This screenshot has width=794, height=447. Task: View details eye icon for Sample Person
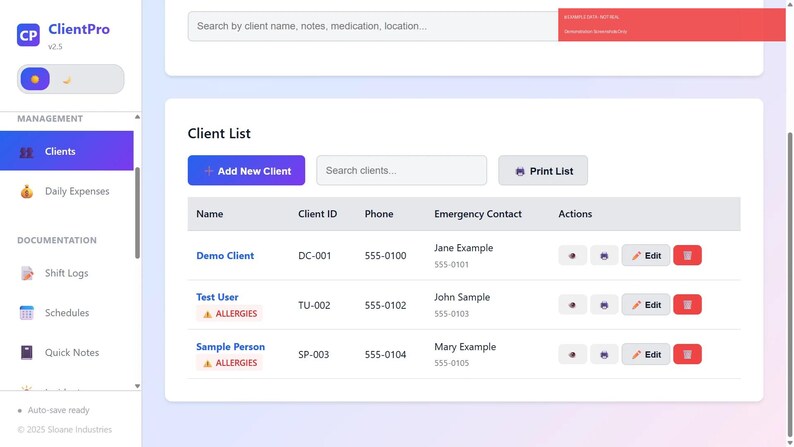click(573, 354)
